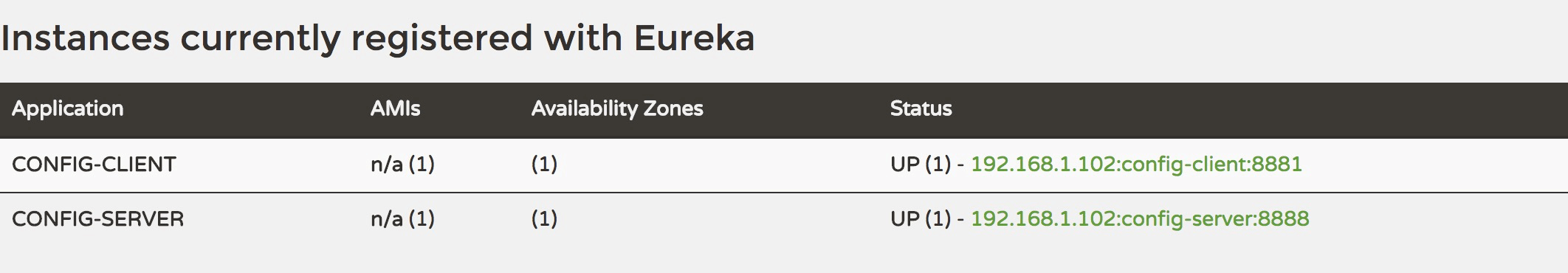Select the CONFIG-CLIENT application name

pyautogui.click(x=94, y=164)
